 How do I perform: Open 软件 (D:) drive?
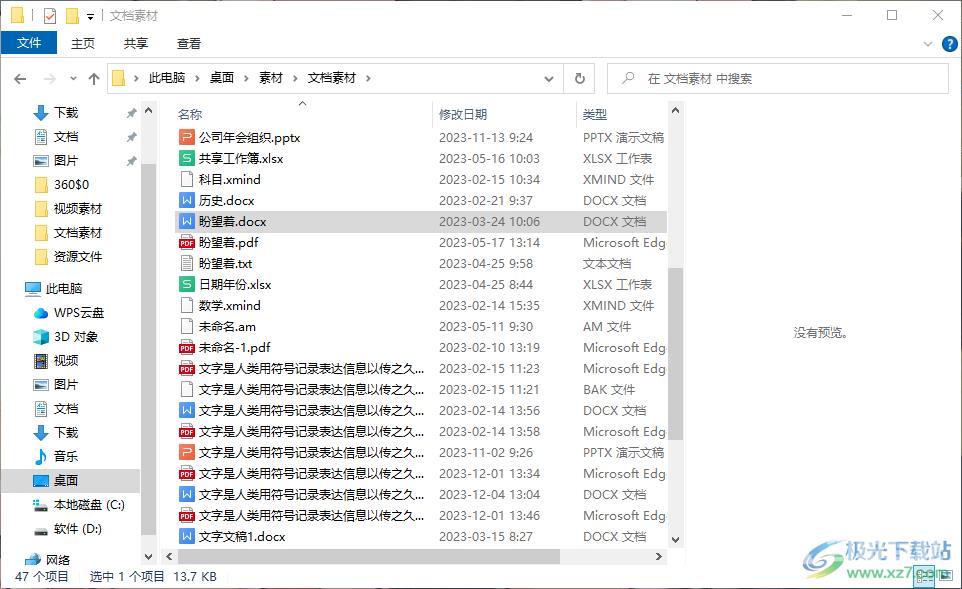coord(78,528)
